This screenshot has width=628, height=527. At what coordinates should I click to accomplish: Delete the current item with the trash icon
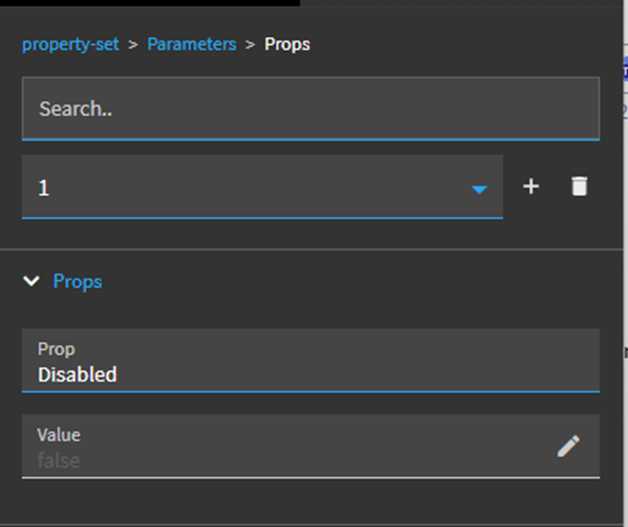(x=579, y=187)
